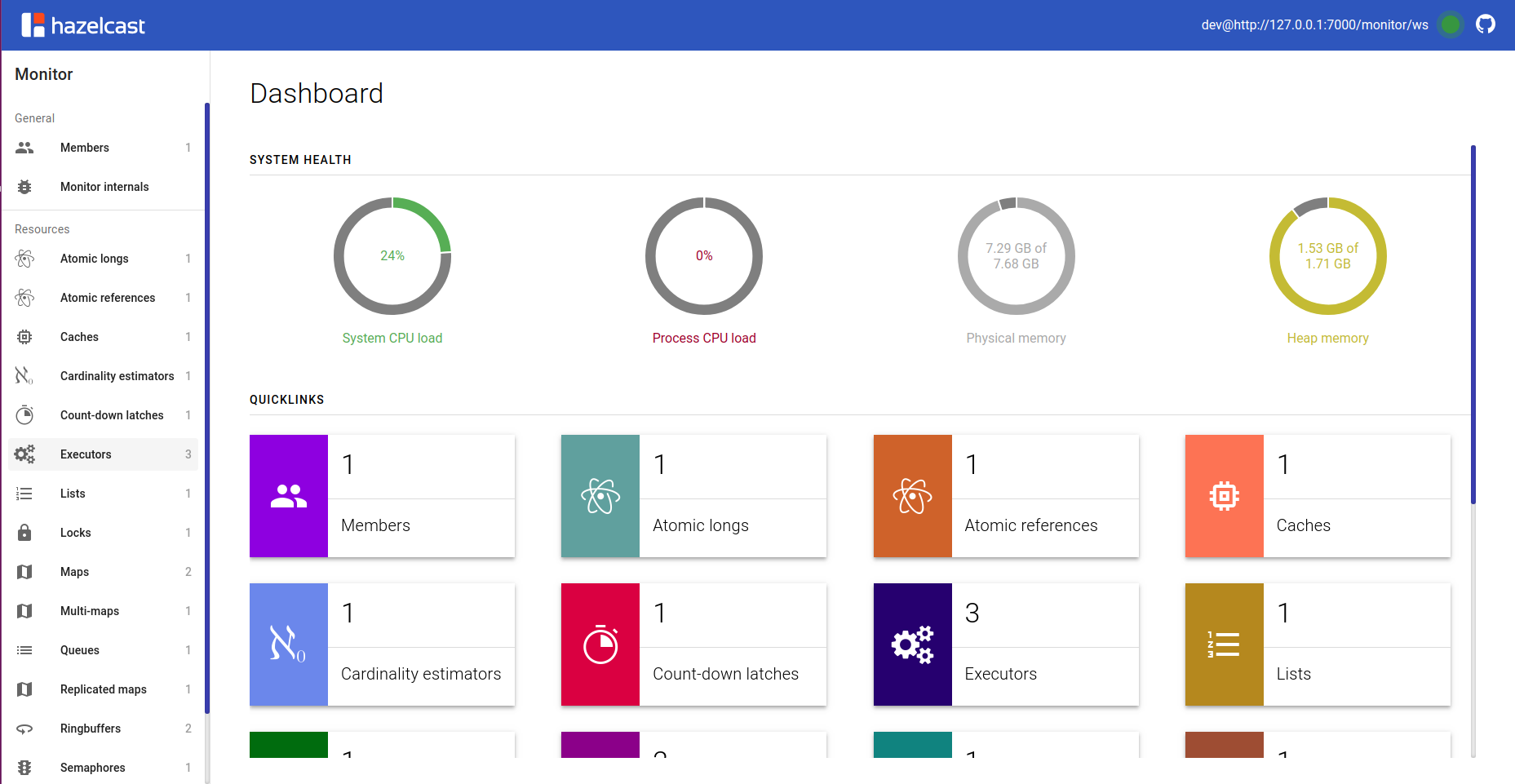Open the GitHub icon in header
This screenshot has width=1515, height=784.
coord(1486,24)
